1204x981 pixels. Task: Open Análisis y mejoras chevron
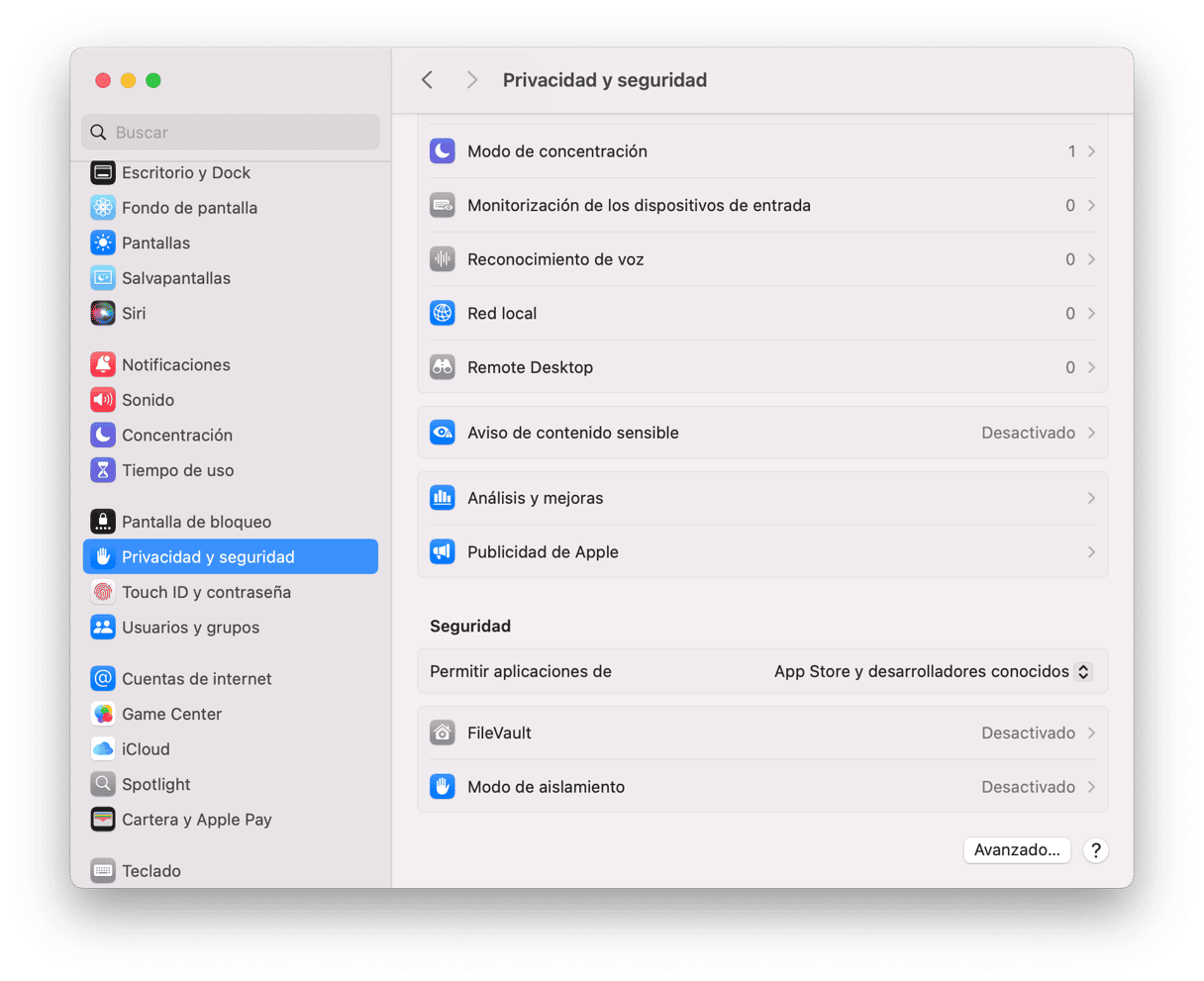pos(1091,498)
